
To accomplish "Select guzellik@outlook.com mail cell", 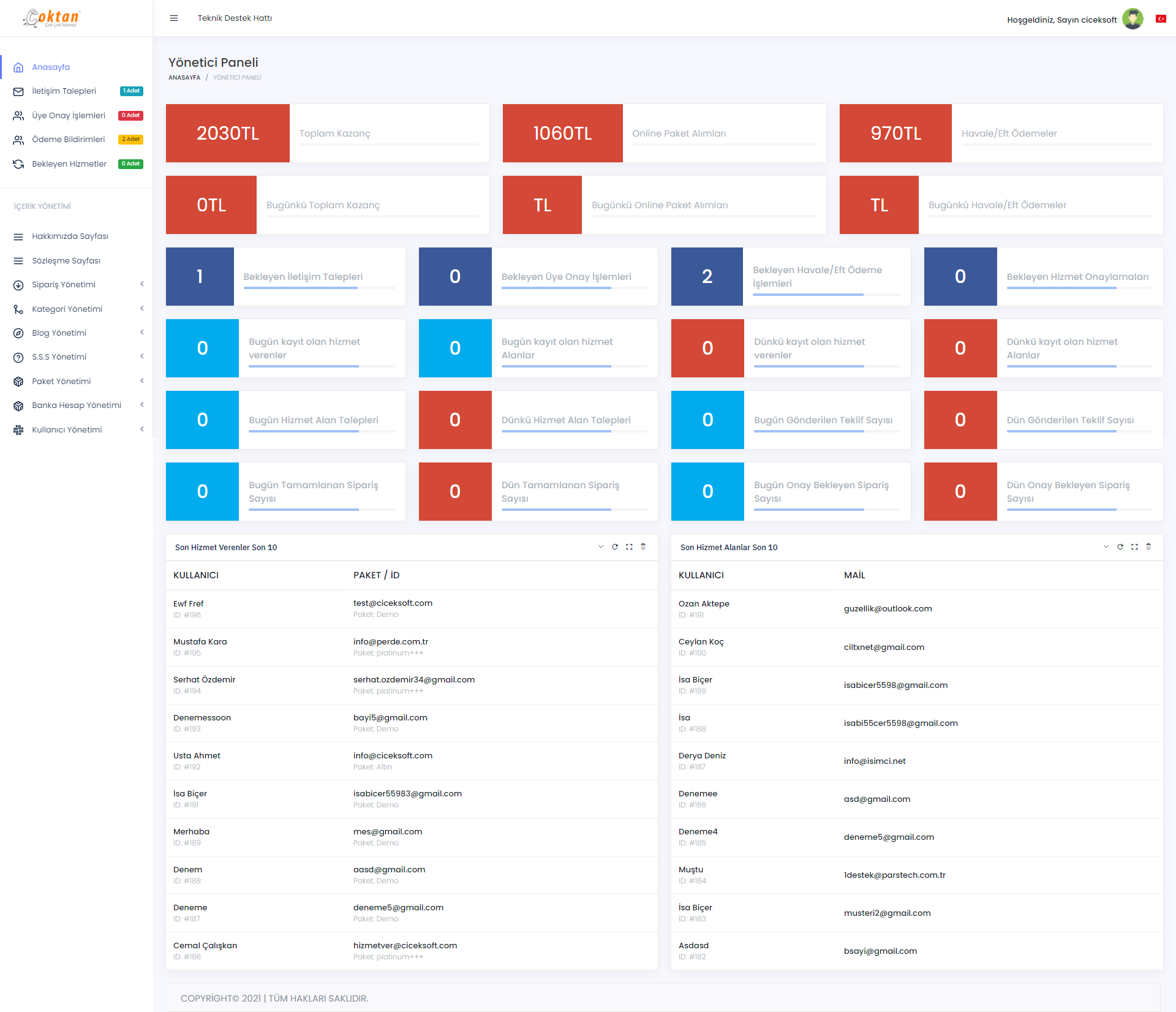I will pos(888,609).
